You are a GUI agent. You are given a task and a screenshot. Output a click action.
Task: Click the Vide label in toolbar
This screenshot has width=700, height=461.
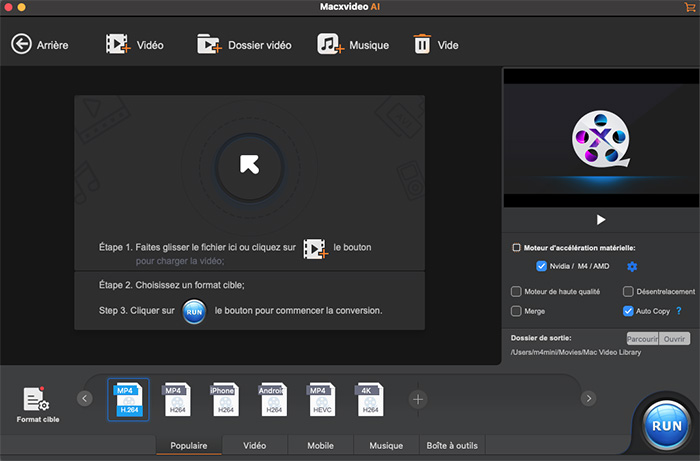click(448, 45)
